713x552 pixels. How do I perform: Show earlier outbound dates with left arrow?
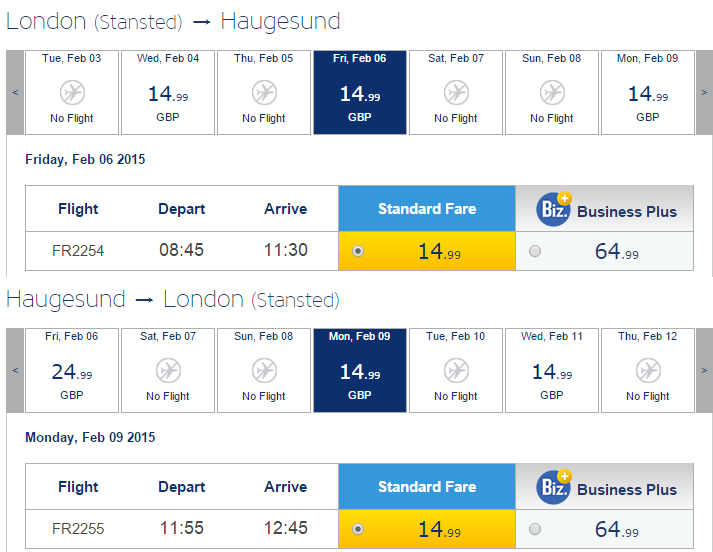15,92
